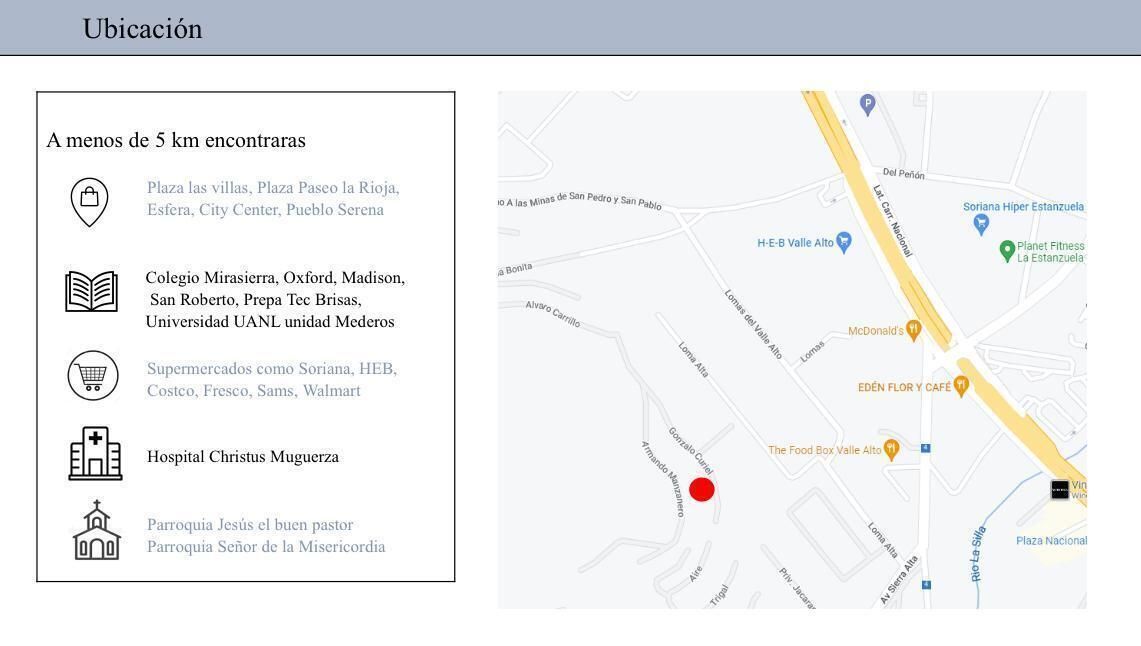Click the open book schools icon
This screenshot has width=1141, height=646.
(92, 291)
